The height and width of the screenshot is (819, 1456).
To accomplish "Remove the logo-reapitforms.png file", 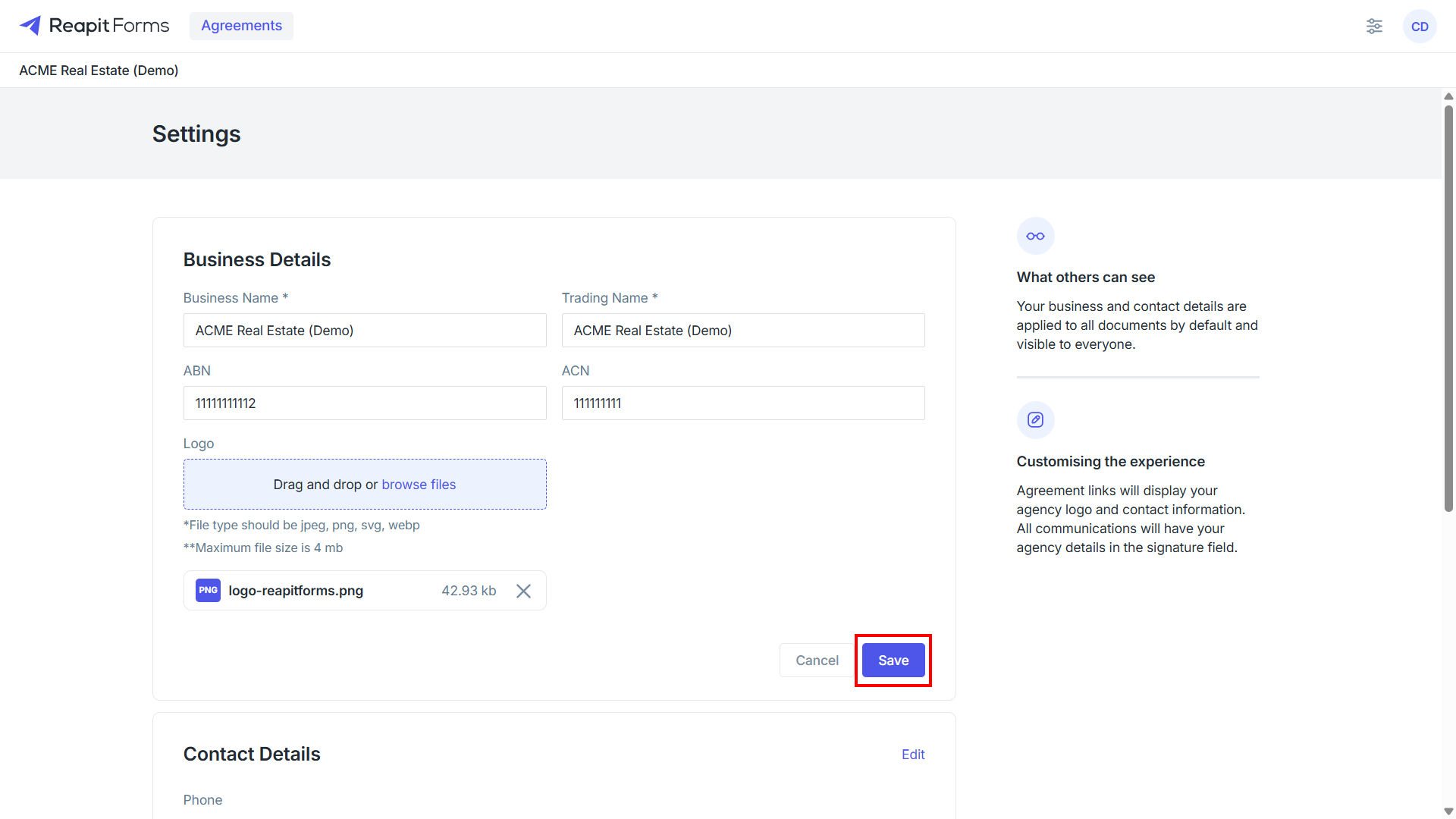I will (523, 591).
